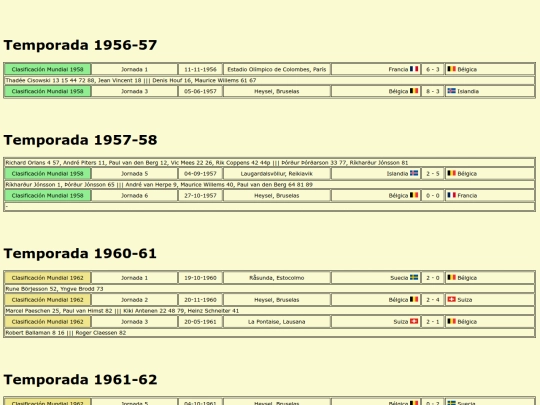Select 'Clasificación Mundial 1962' cell of 20-11-1960 row
Screen dimensions: 540x405
click(48, 300)
